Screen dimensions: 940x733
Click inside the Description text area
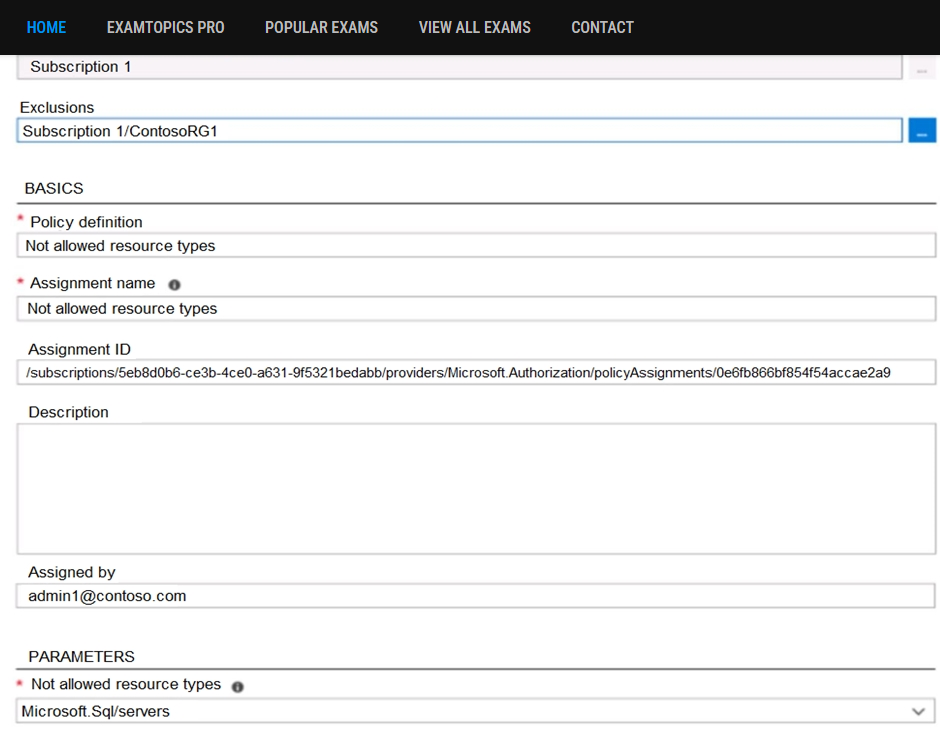click(x=476, y=488)
